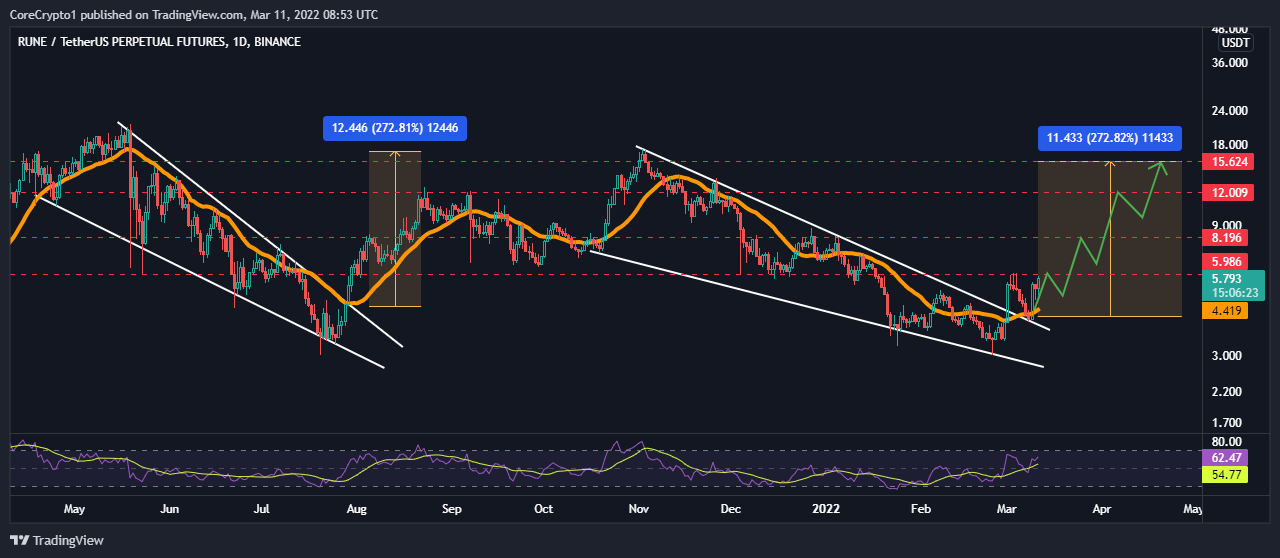1280x558 pixels.
Task: Click the RSI value 62.47 label
Action: tap(1227, 456)
